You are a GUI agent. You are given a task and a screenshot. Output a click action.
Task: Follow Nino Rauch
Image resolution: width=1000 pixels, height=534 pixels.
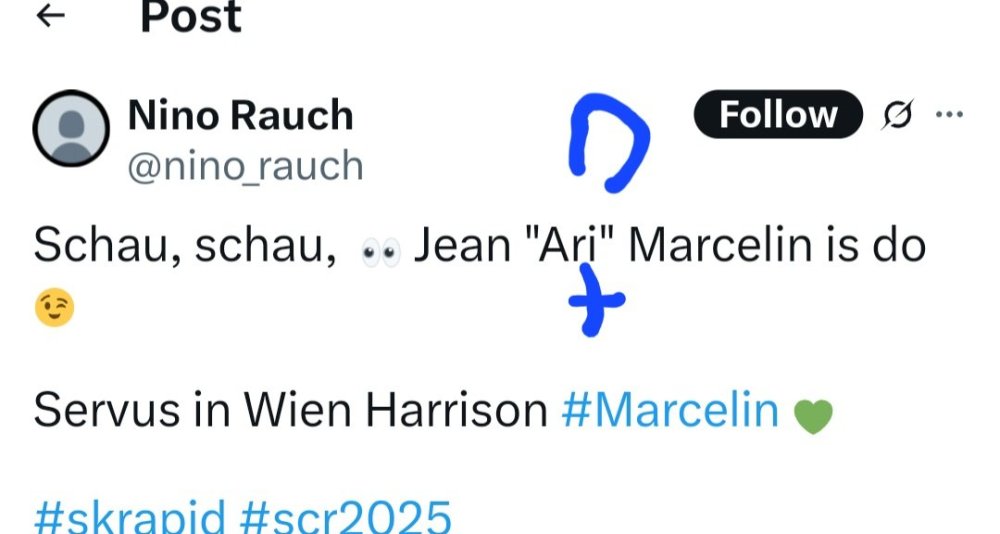click(778, 114)
